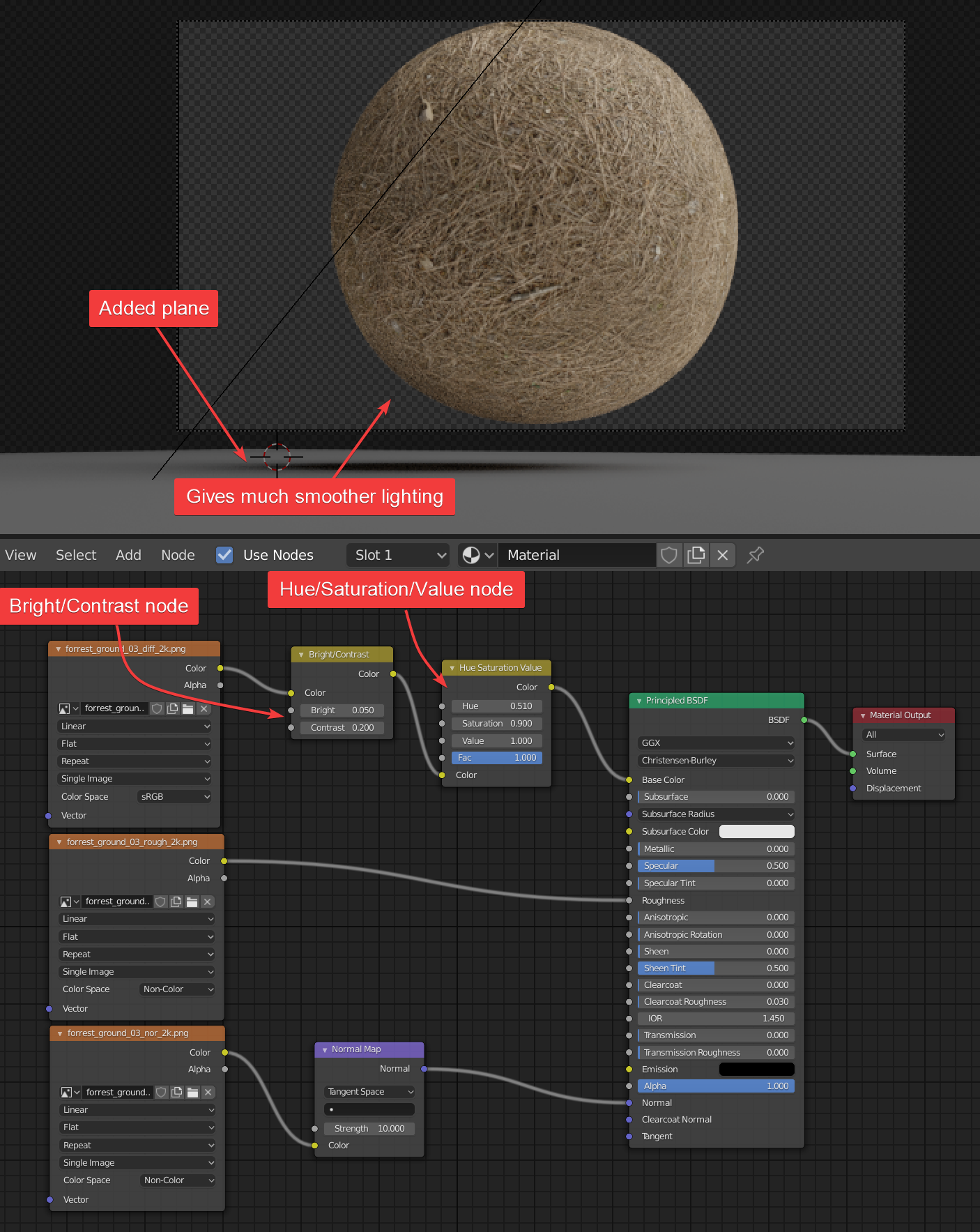Viewport: 980px width, 1232px height.
Task: Open GGX distribution dropdown in Principled BSDF
Action: [717, 743]
